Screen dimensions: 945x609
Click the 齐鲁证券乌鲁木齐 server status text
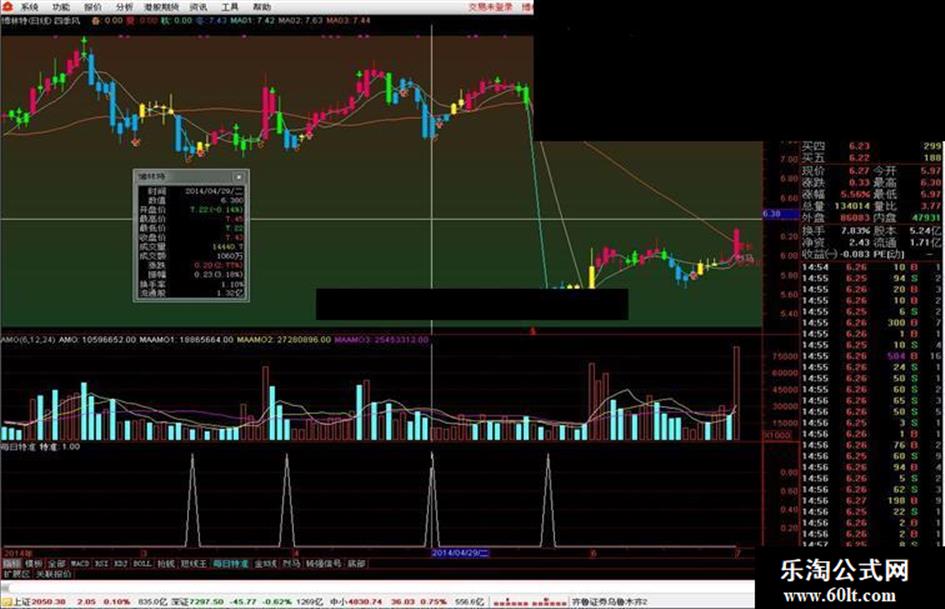(609, 602)
